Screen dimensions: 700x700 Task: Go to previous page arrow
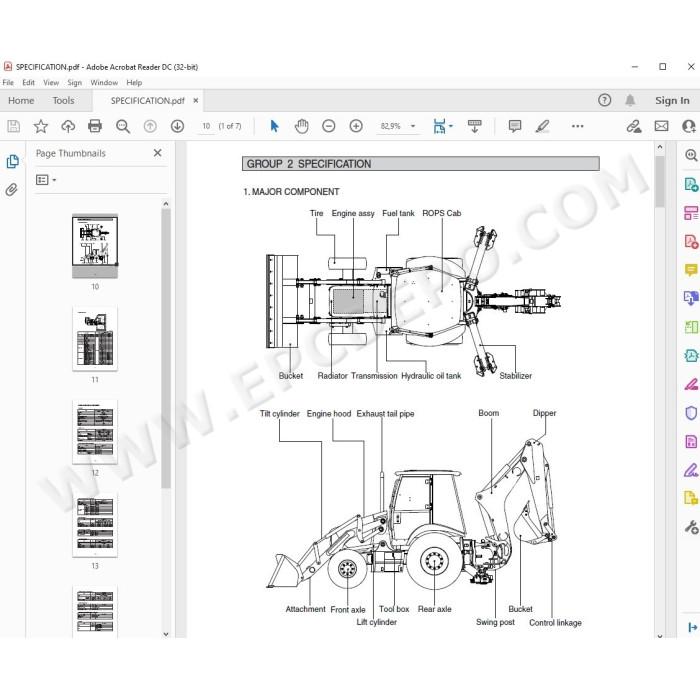click(150, 126)
